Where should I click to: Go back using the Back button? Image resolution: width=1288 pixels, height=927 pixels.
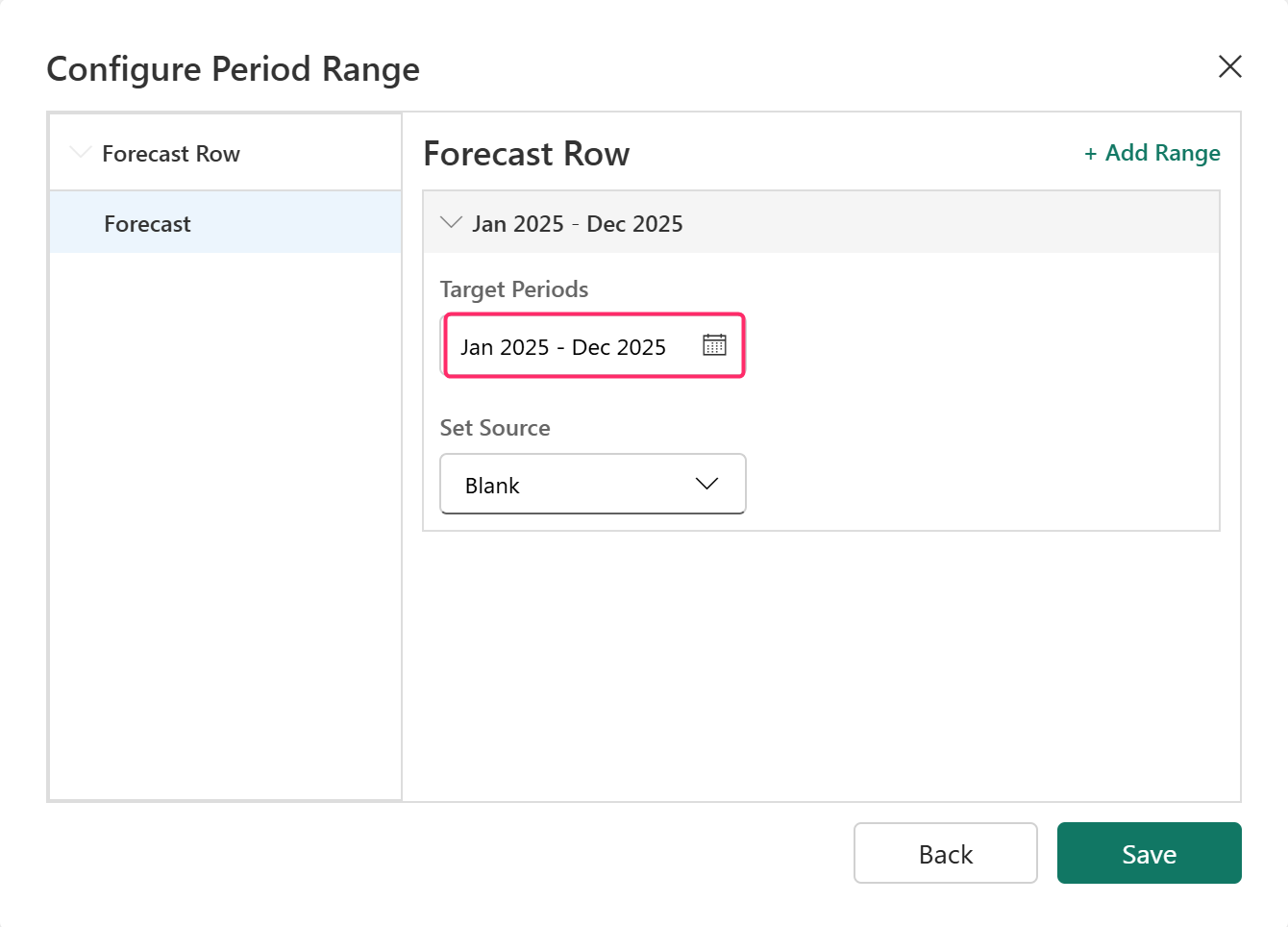pos(945,853)
